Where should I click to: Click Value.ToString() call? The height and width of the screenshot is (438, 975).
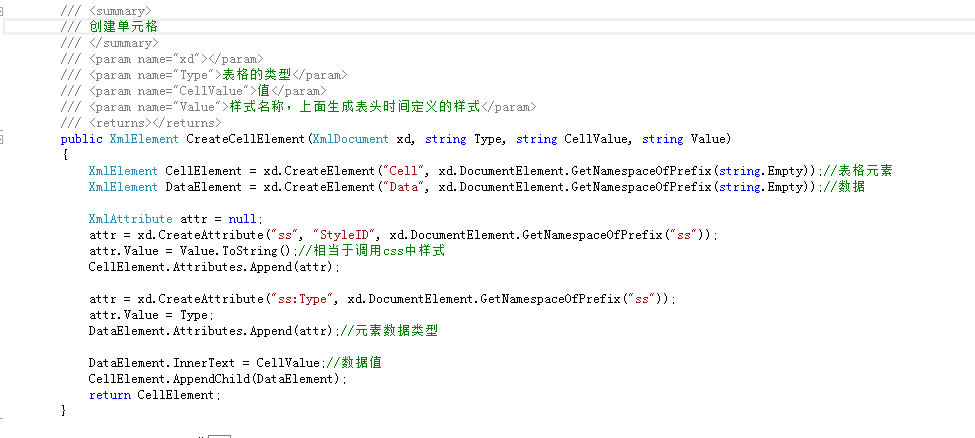pos(237,251)
